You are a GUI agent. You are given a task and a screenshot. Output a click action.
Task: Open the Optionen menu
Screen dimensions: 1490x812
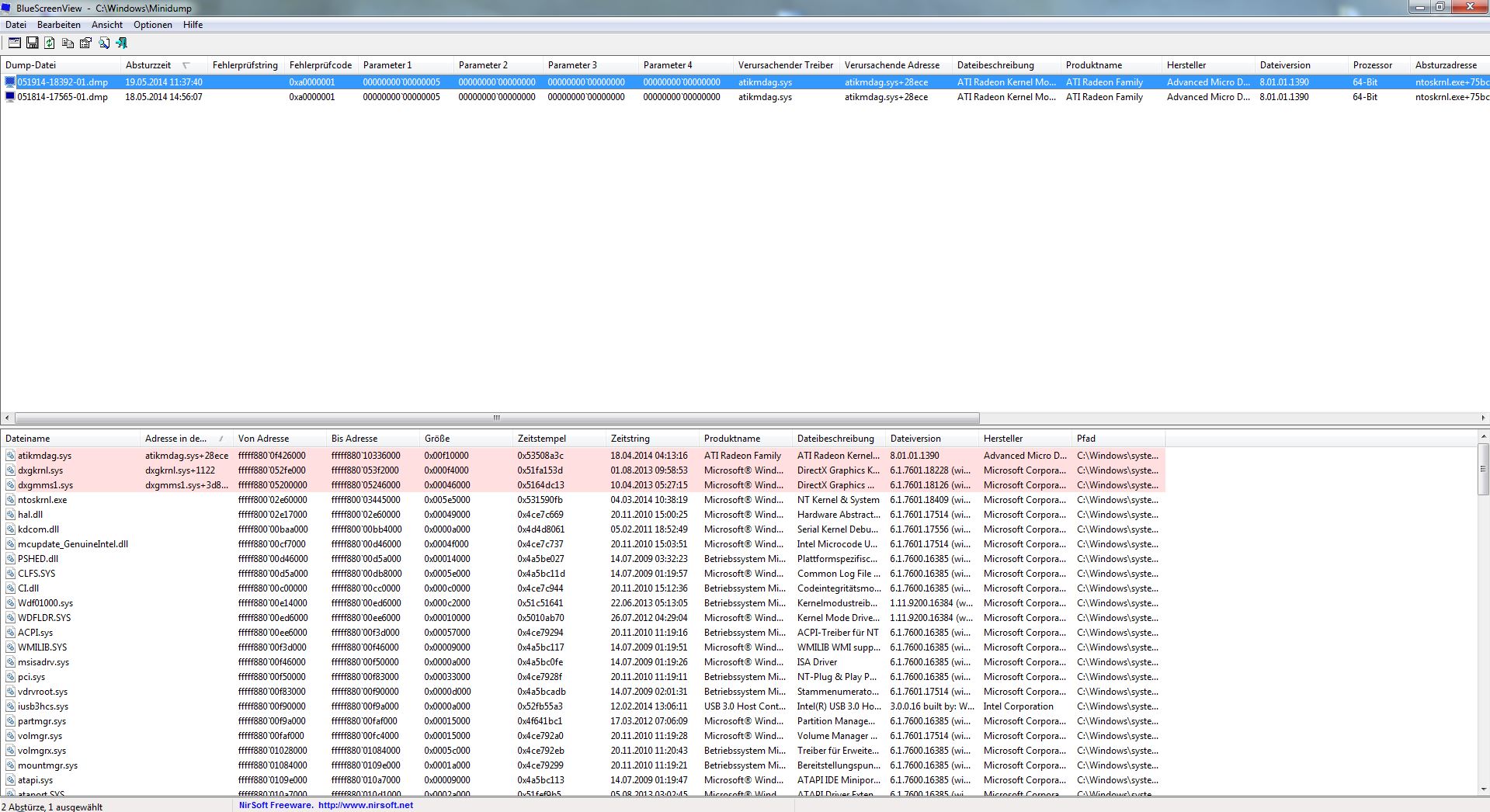click(153, 25)
